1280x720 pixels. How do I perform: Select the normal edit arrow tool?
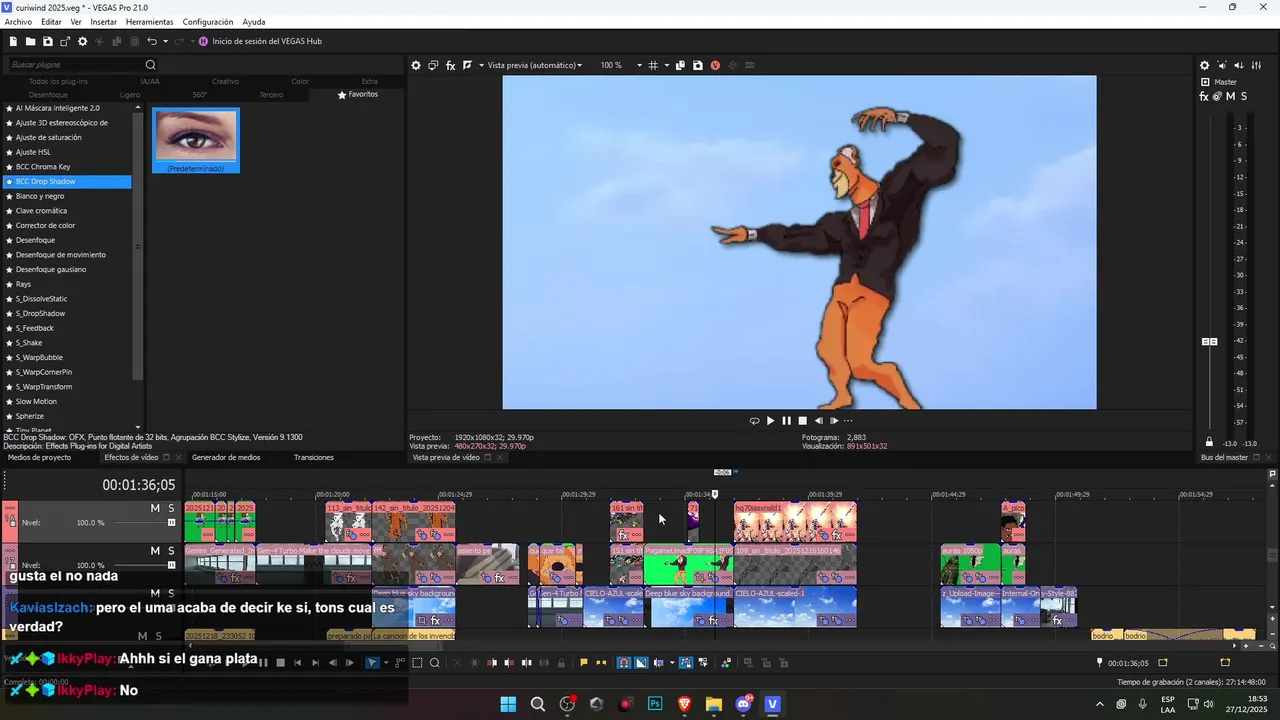(372, 663)
